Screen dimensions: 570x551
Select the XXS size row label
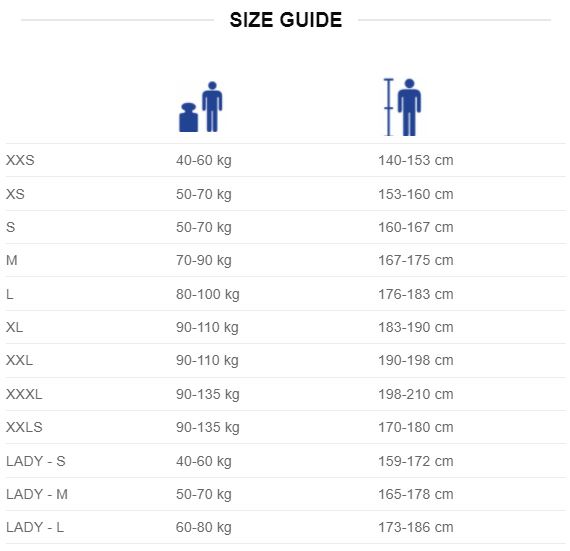[x=20, y=160]
